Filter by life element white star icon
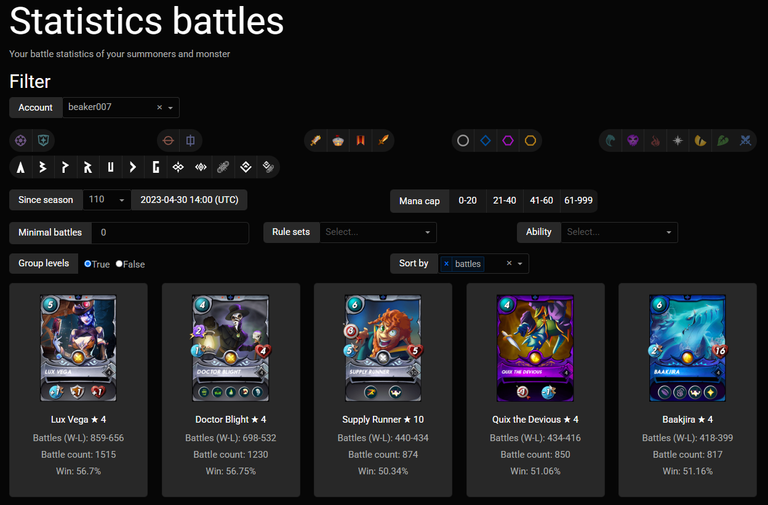Image resolution: width=768 pixels, height=505 pixels. coord(678,141)
